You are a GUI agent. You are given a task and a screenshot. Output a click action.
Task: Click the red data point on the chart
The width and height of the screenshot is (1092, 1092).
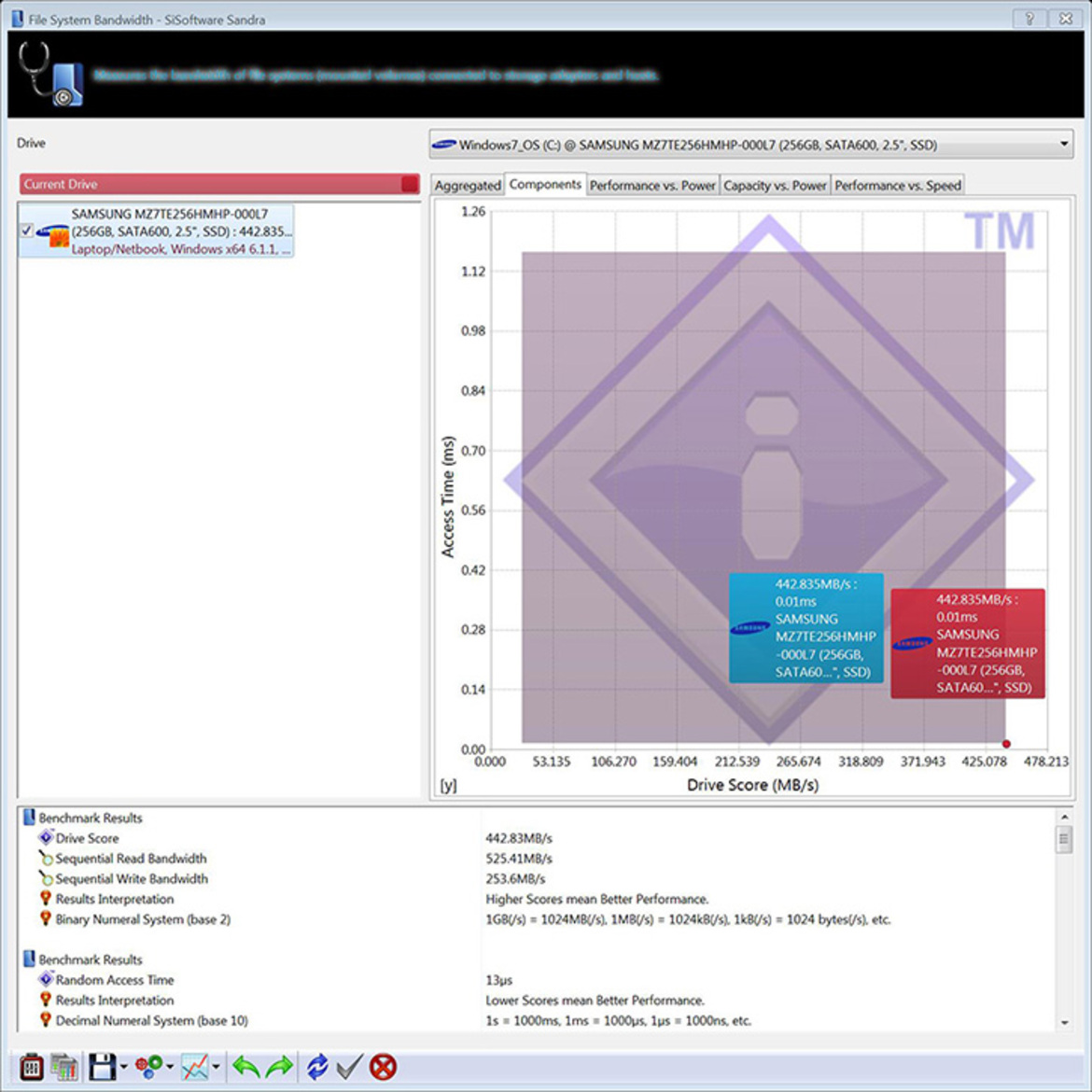[x=1006, y=744]
